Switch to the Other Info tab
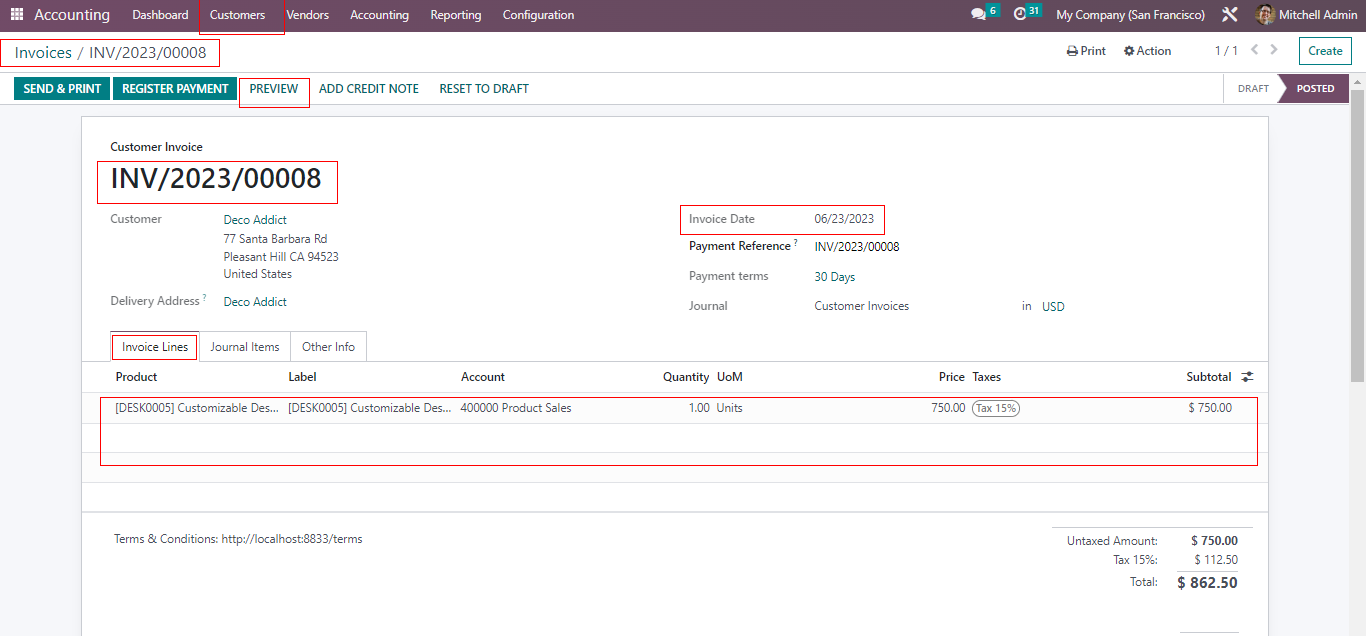The image size is (1366, 636). 328,347
